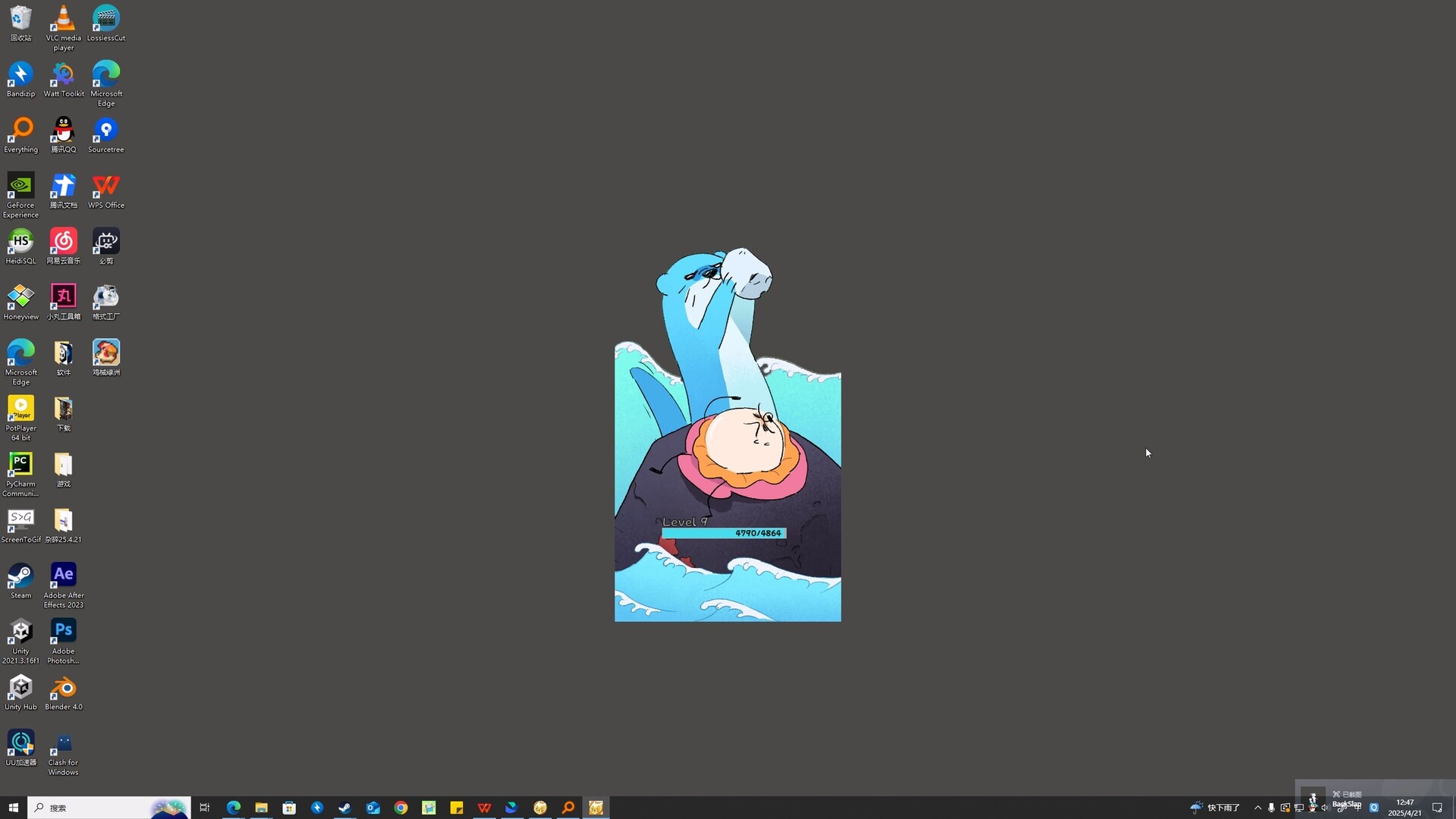The width and height of the screenshot is (1456, 819).
Task: Open Microsoft Edge from the taskbar
Action: click(x=233, y=808)
